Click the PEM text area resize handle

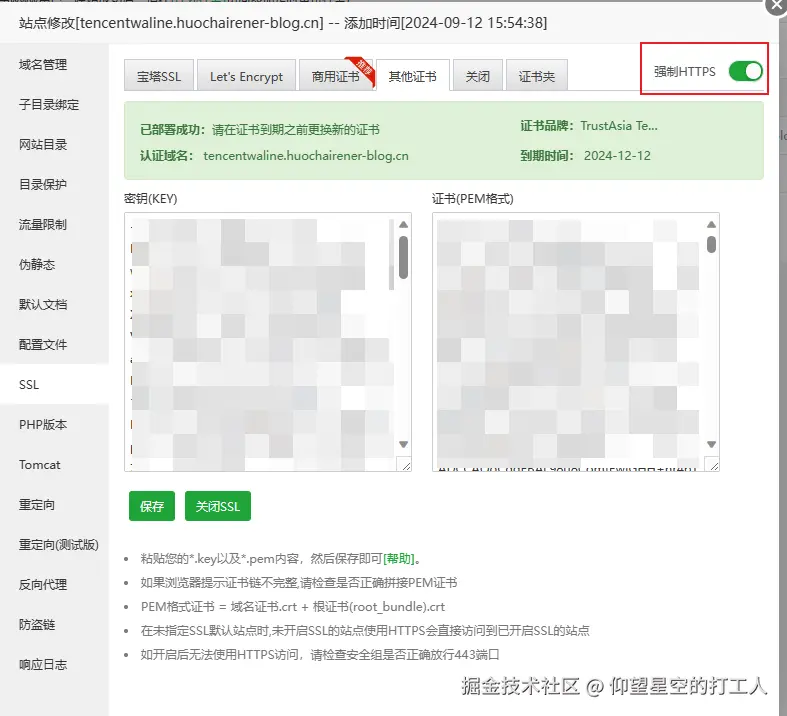click(714, 466)
